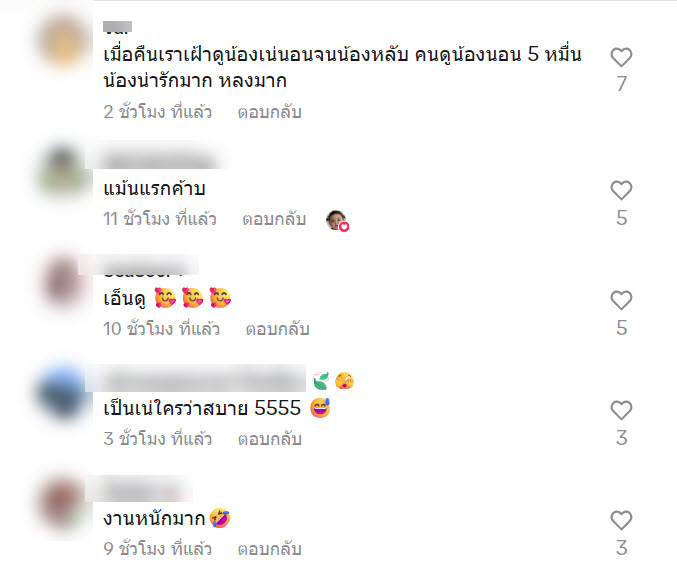677x565 pixels.
Task: Reply to the 11 ชั่วโมง ที่แล้ว comment
Action: 274,219
